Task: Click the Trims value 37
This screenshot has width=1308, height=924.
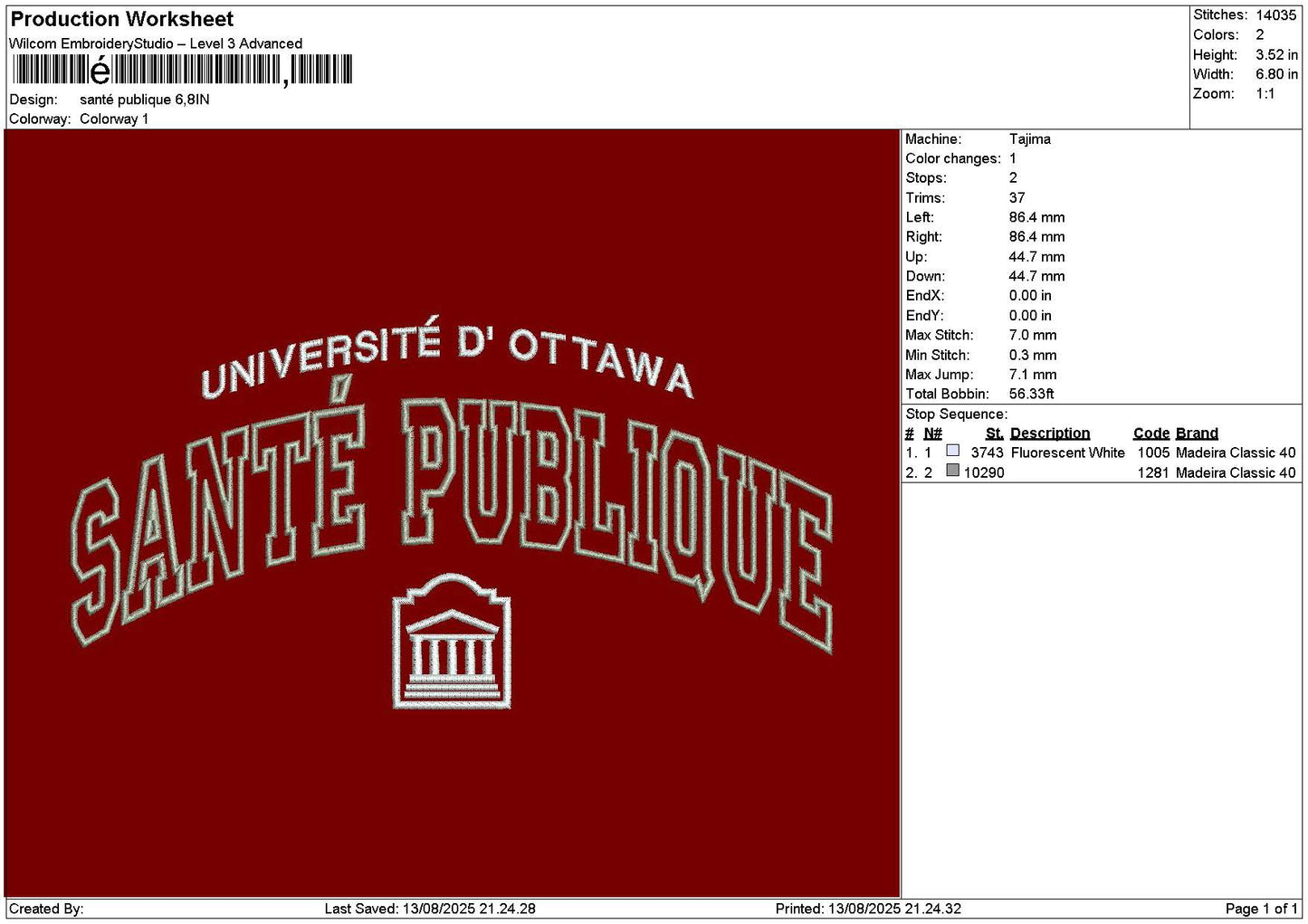Action: (x=1017, y=198)
